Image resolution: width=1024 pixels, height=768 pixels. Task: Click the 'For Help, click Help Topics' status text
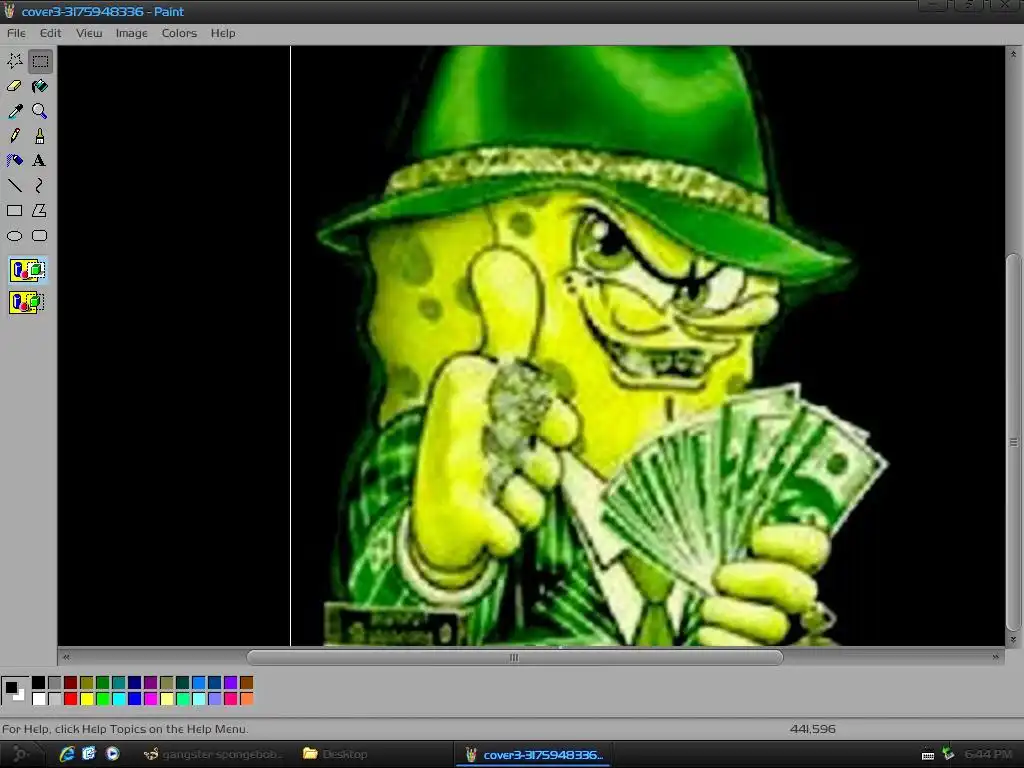point(125,729)
